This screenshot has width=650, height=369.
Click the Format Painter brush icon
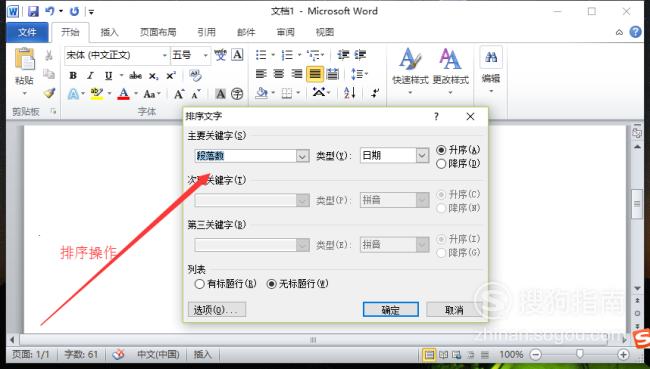tap(49, 92)
